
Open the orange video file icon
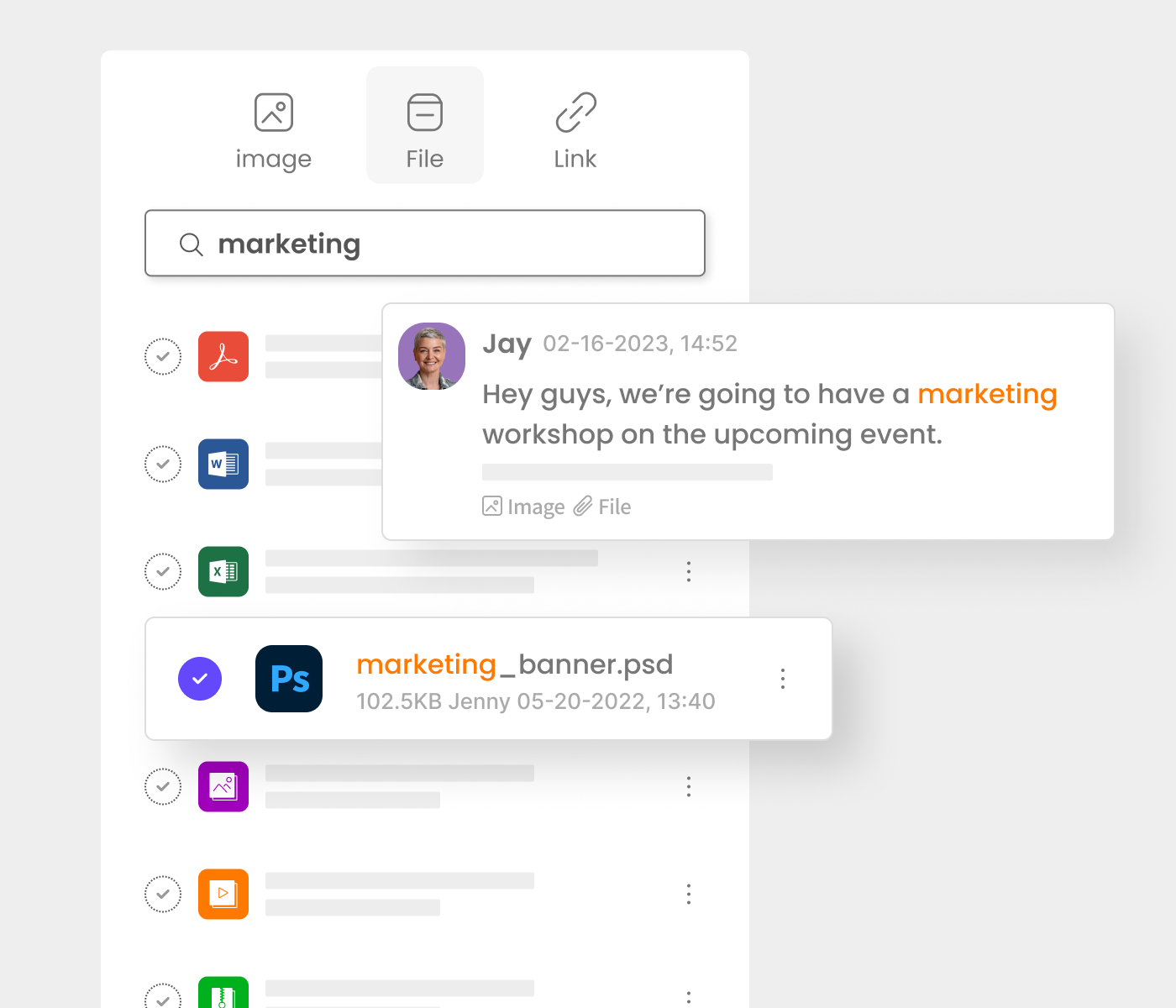point(223,894)
